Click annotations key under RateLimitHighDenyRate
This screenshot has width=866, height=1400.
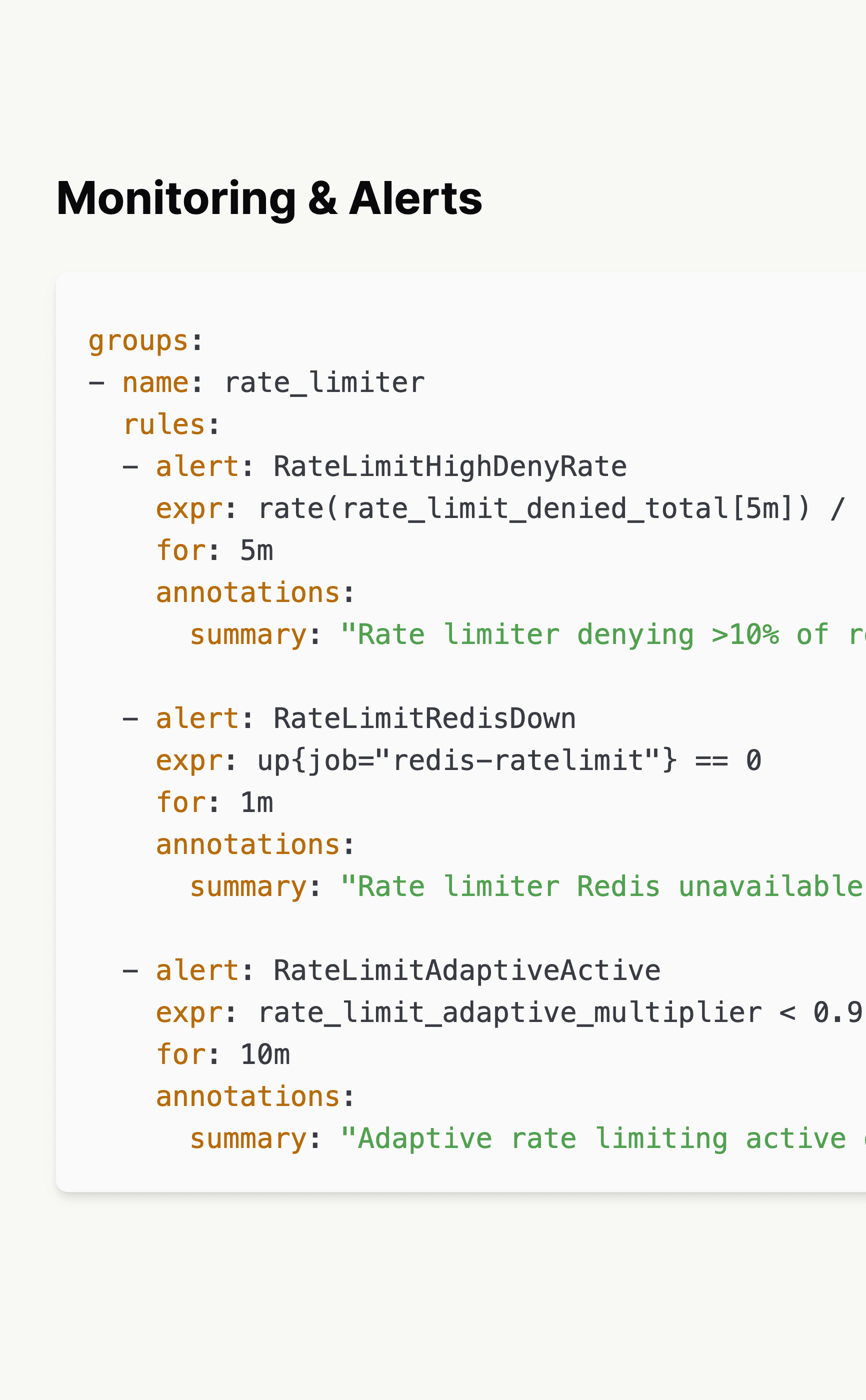point(248,592)
